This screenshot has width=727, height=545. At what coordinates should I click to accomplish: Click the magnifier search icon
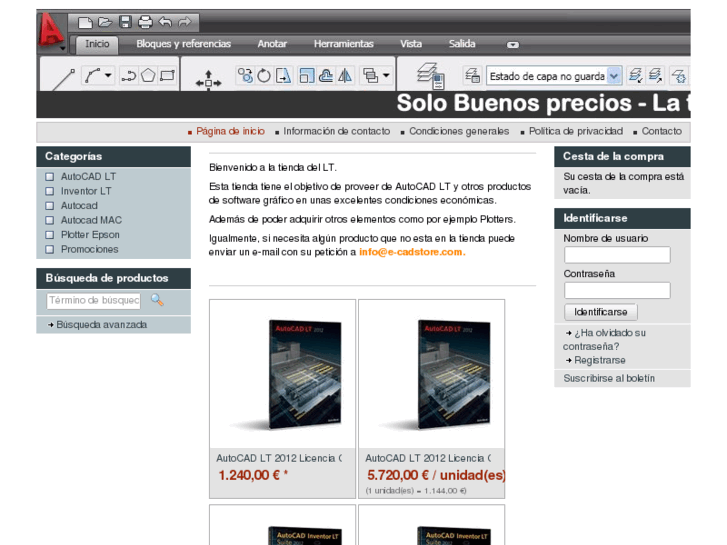point(157,300)
